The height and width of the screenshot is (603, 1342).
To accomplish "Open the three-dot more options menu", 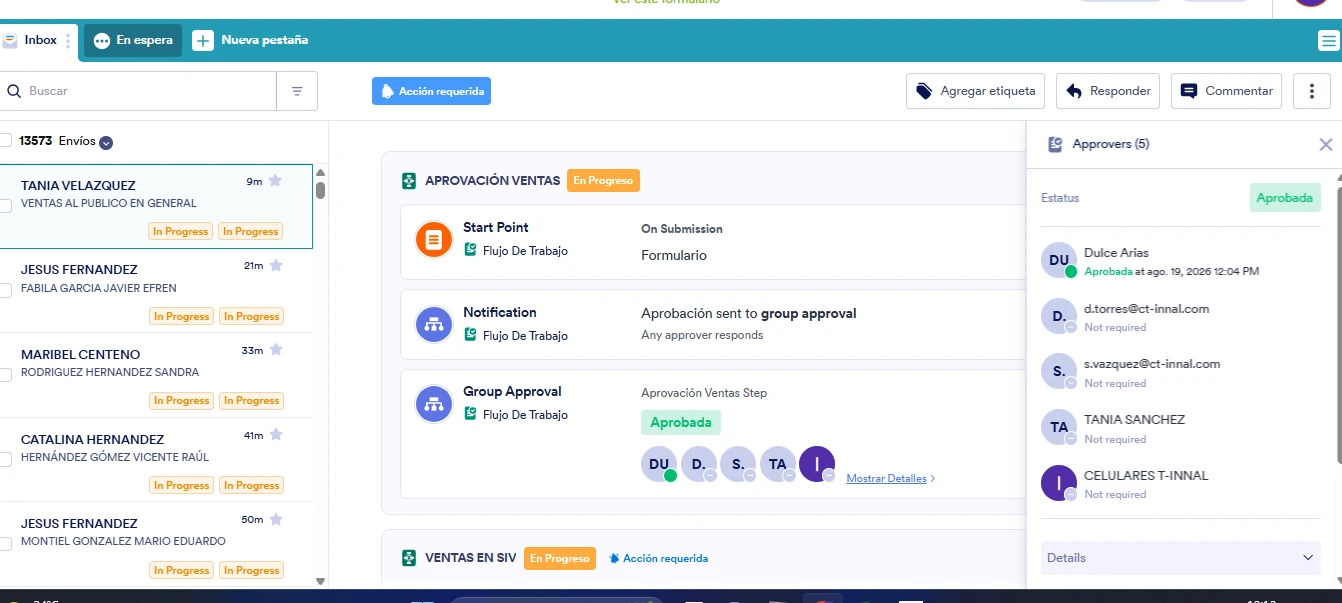I will (1312, 91).
